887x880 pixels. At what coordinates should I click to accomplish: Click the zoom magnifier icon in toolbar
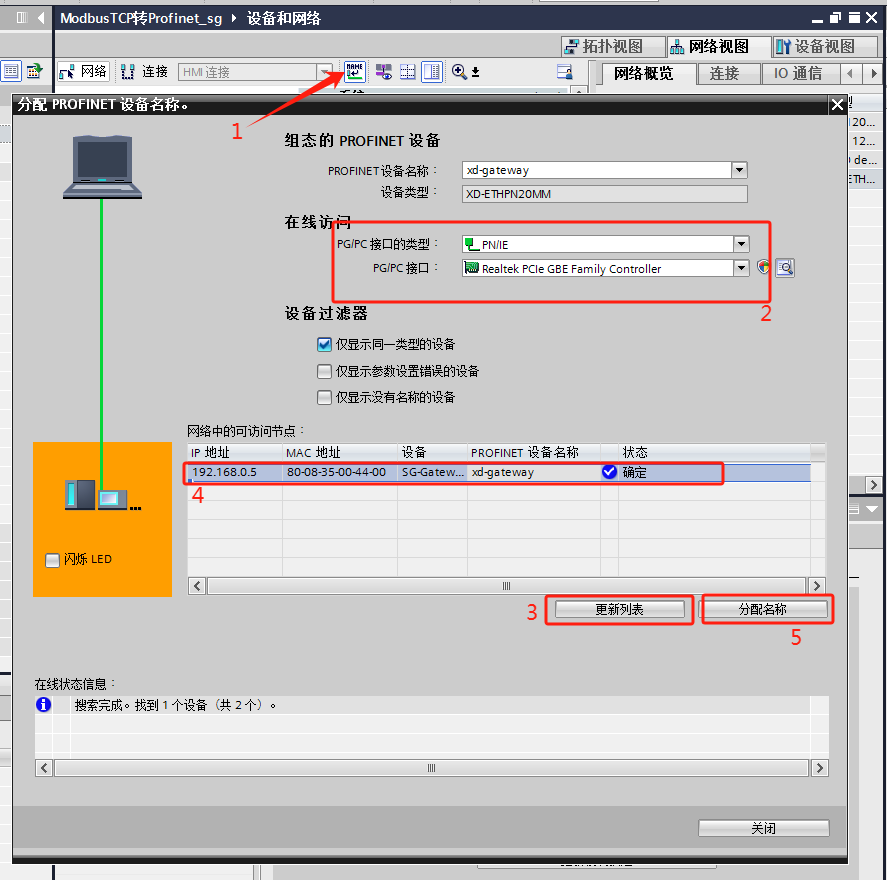click(460, 71)
